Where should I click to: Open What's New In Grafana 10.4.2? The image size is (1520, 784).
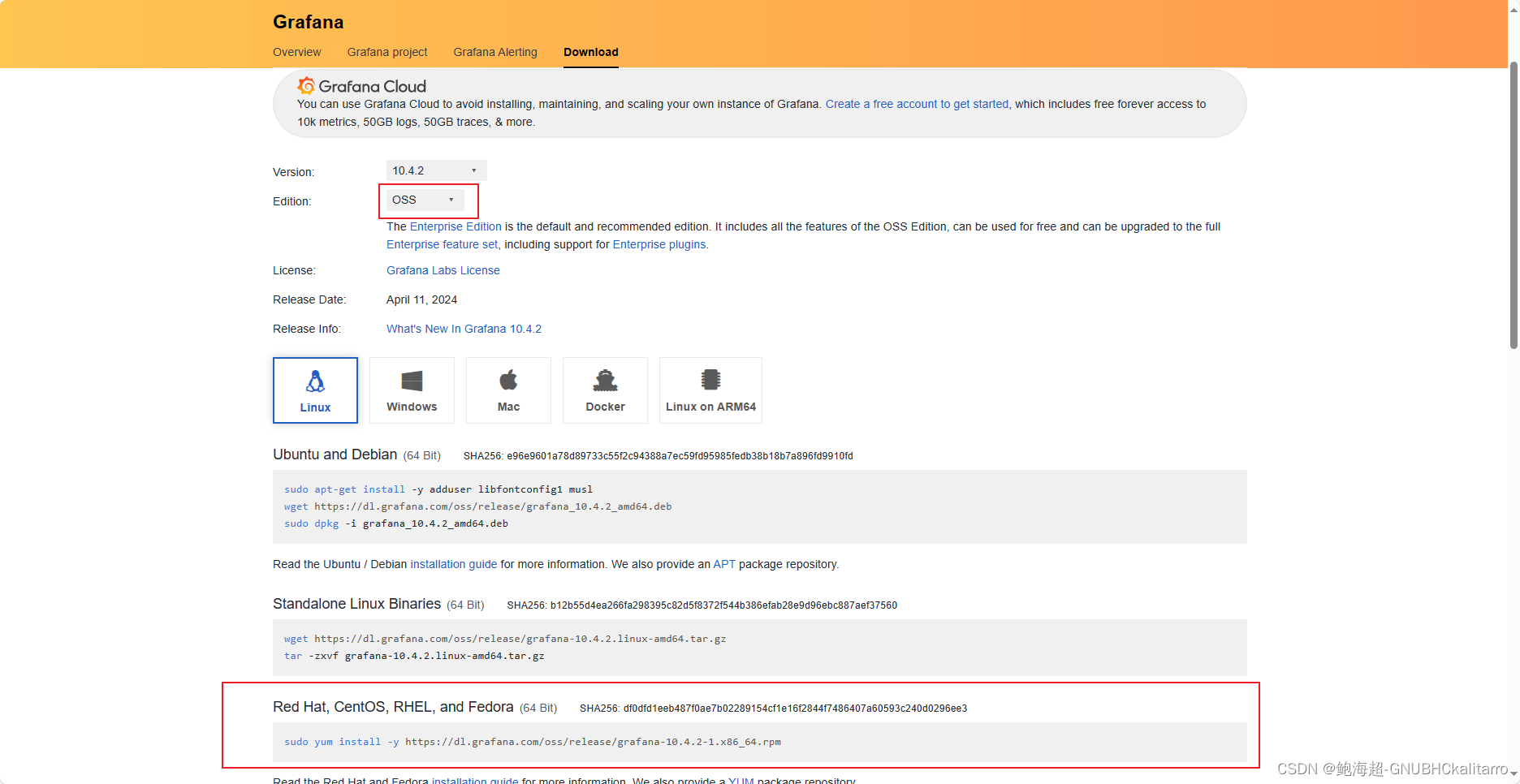pos(464,329)
